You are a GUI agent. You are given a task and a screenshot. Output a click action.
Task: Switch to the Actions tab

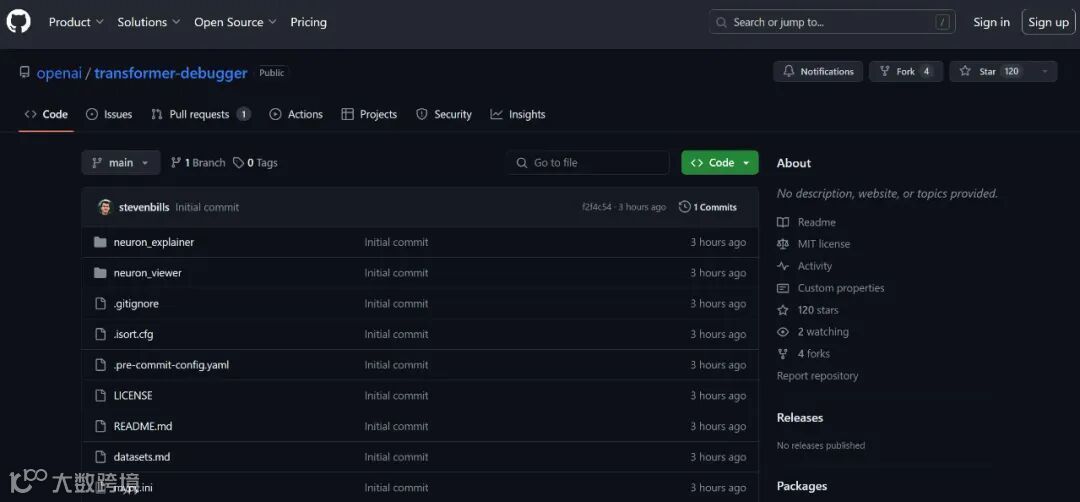[x=296, y=114]
